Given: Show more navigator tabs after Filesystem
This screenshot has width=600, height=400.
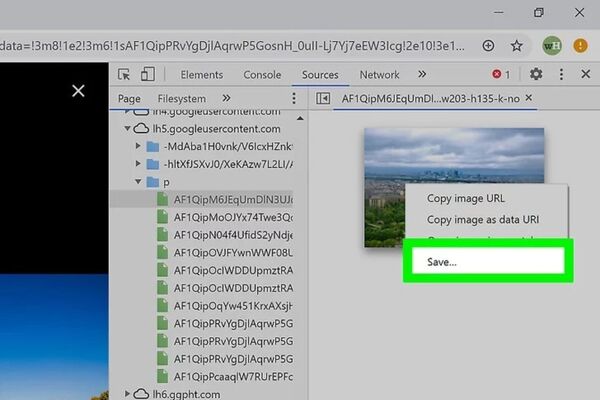Looking at the screenshot, I should pyautogui.click(x=226, y=99).
